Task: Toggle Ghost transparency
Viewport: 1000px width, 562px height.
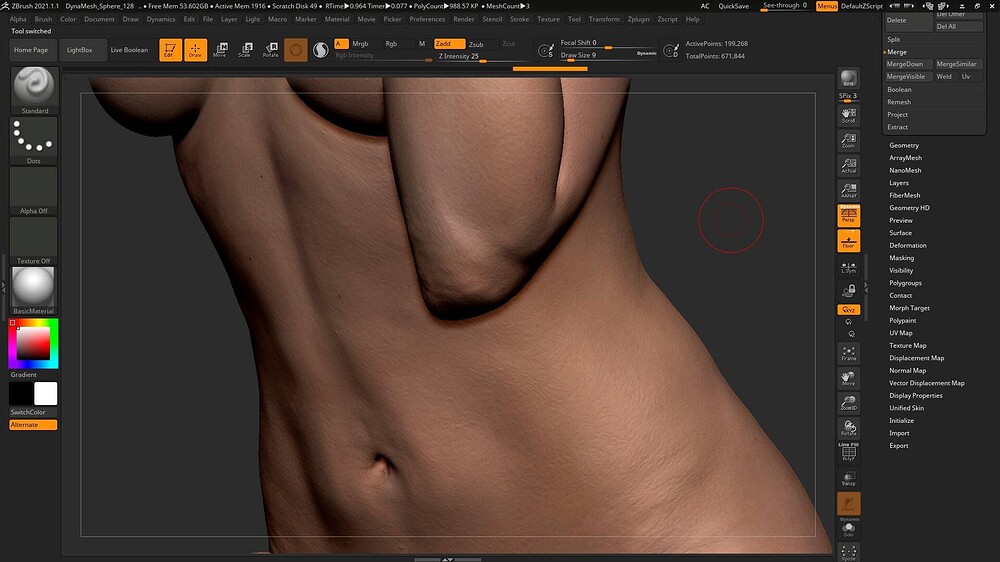Action: [849, 503]
